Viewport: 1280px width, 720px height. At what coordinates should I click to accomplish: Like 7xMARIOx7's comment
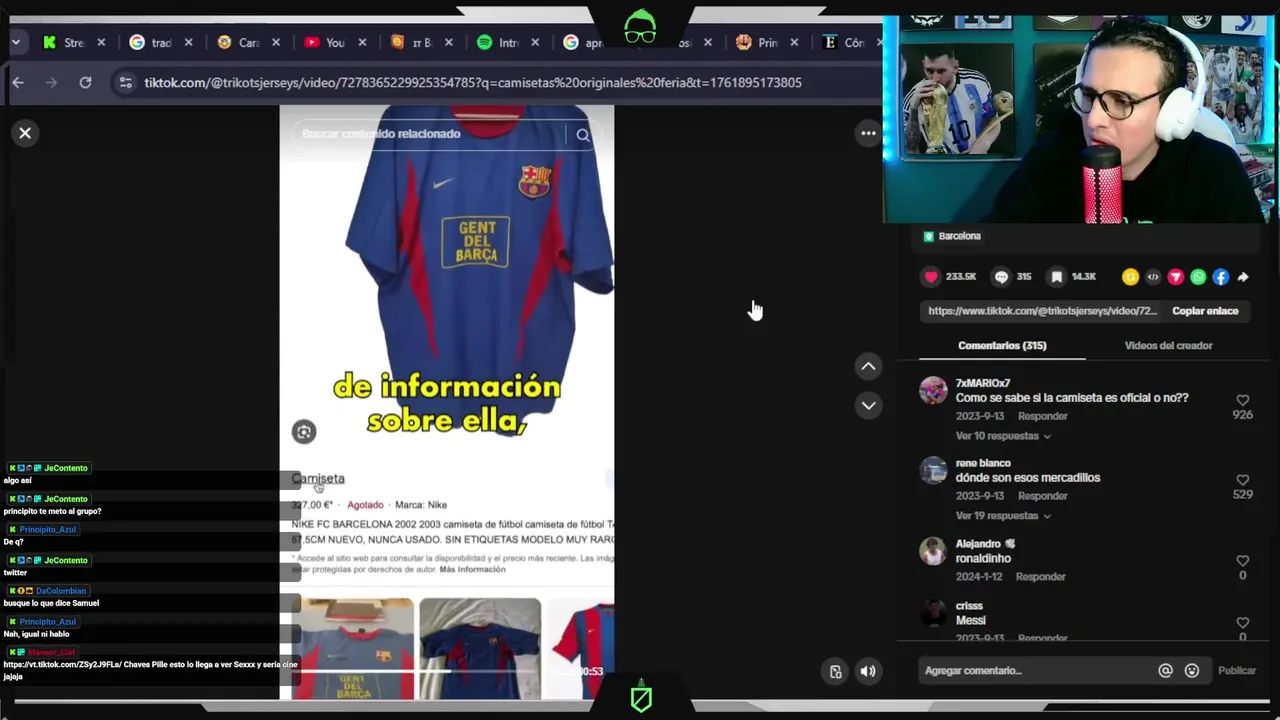click(1242, 400)
